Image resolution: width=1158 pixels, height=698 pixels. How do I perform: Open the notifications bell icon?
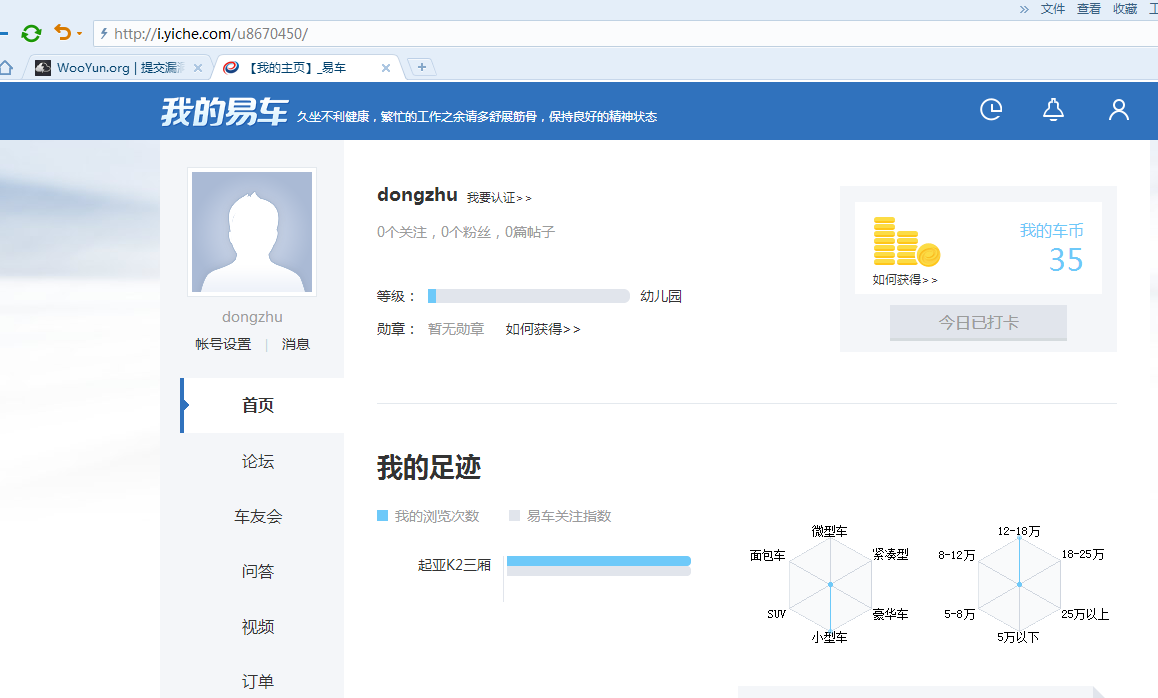(x=1053, y=109)
